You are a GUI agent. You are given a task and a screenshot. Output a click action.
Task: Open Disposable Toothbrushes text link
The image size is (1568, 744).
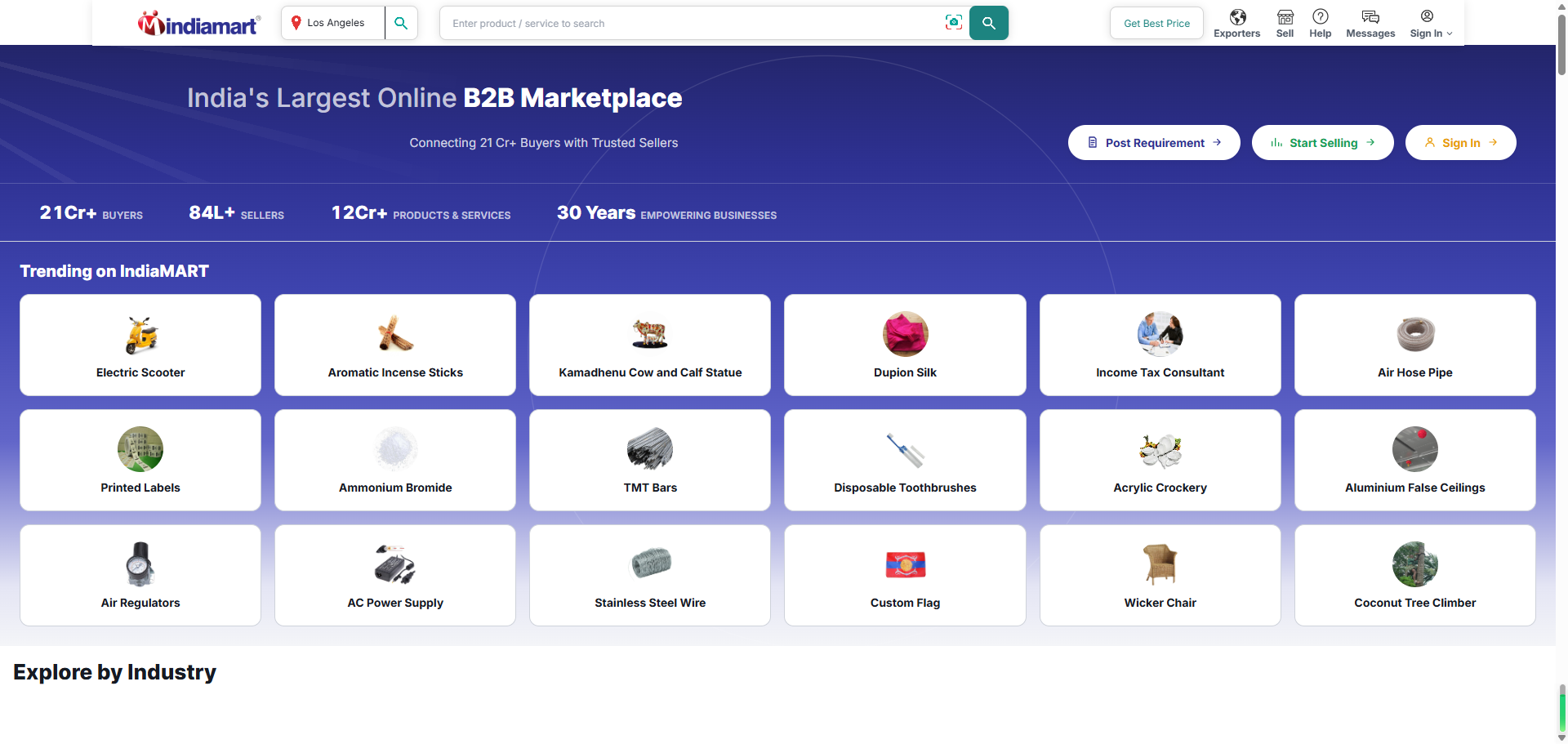pos(905,488)
